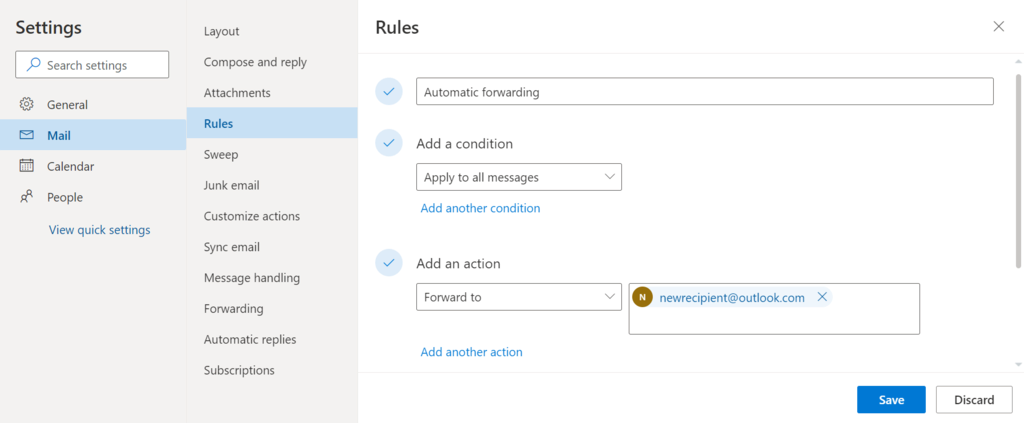Click the search magnifier icon

[x=33, y=65]
